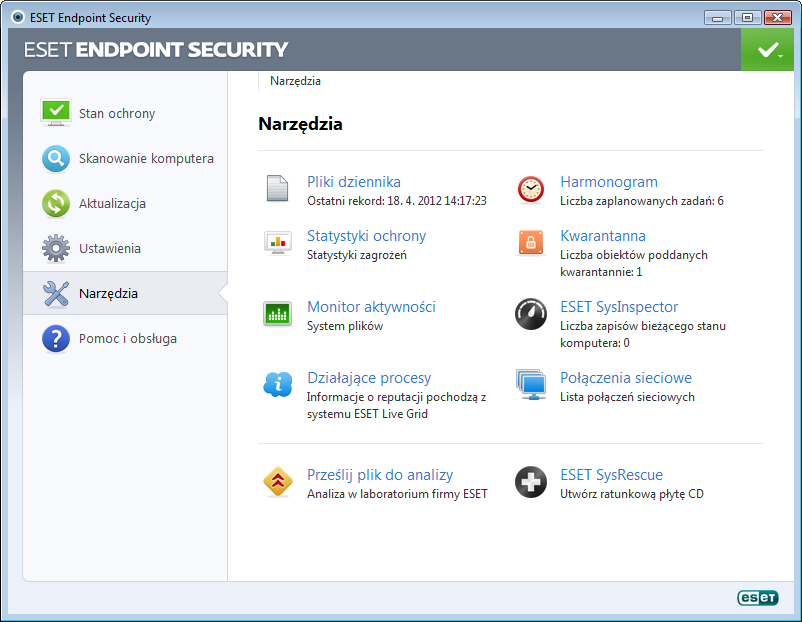This screenshot has width=802, height=622.
Task: Click text 'Ostatni rekord: 18. 4. 2012 14:17:23'
Action: click(396, 201)
